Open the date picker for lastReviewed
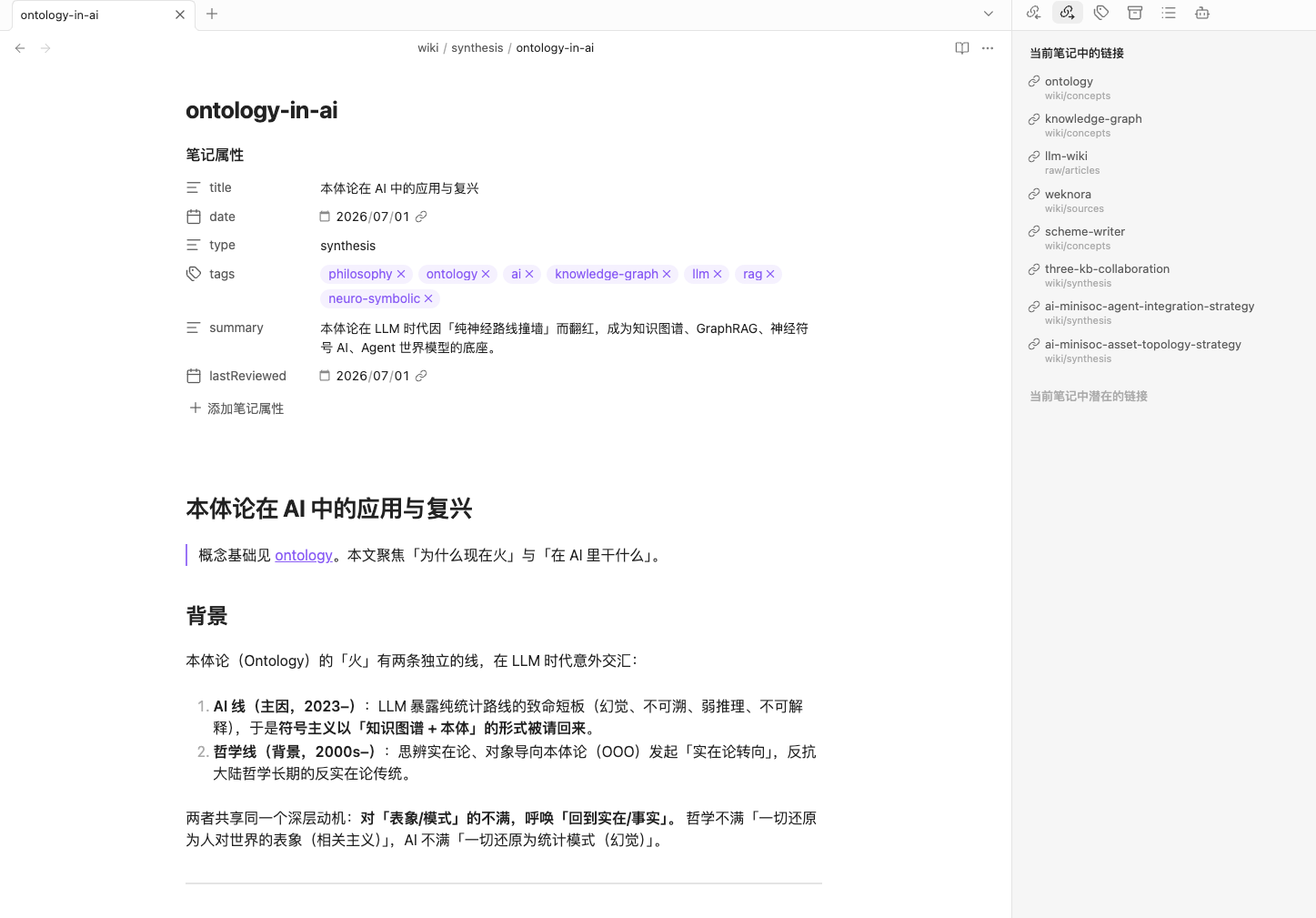This screenshot has width=1316, height=918. (325, 376)
